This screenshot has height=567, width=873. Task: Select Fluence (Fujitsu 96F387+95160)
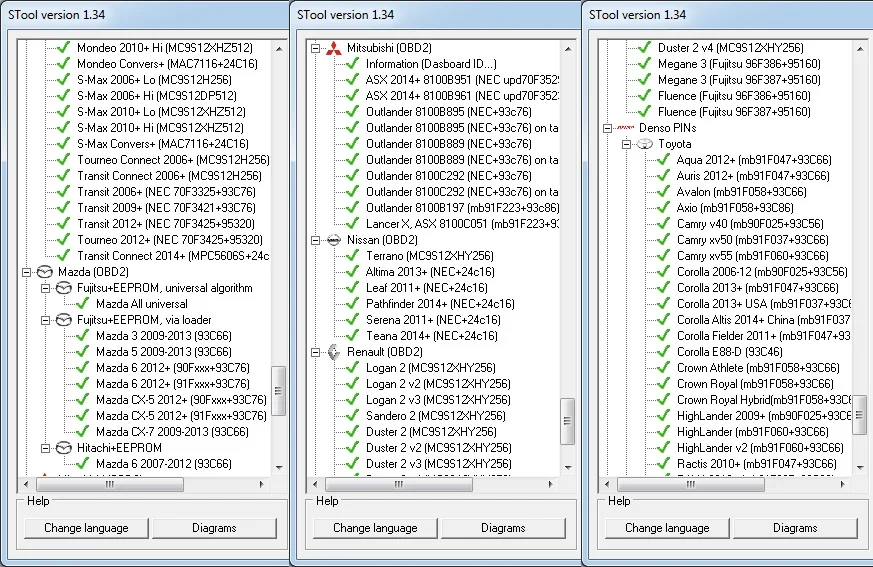pos(734,112)
